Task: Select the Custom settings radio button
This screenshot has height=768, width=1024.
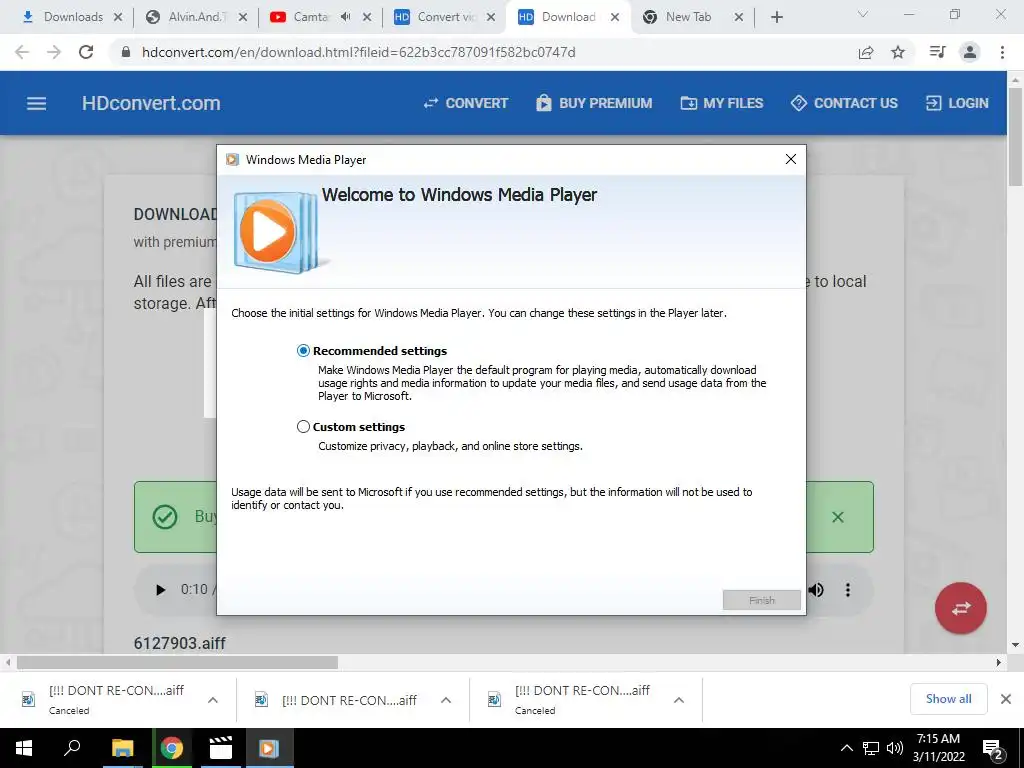Action: point(303,426)
